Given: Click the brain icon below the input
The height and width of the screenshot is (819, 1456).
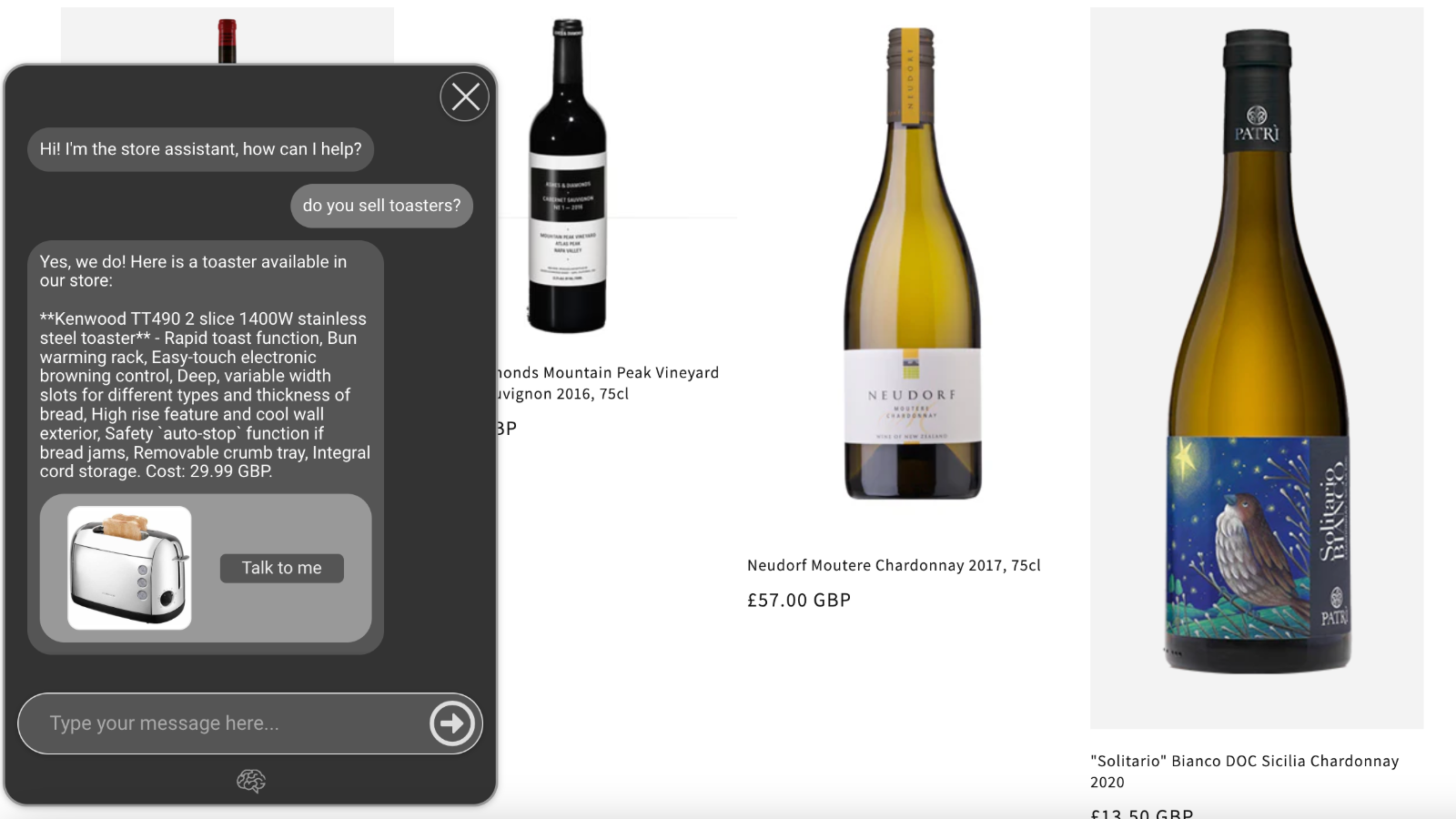Looking at the screenshot, I should pyautogui.click(x=251, y=781).
